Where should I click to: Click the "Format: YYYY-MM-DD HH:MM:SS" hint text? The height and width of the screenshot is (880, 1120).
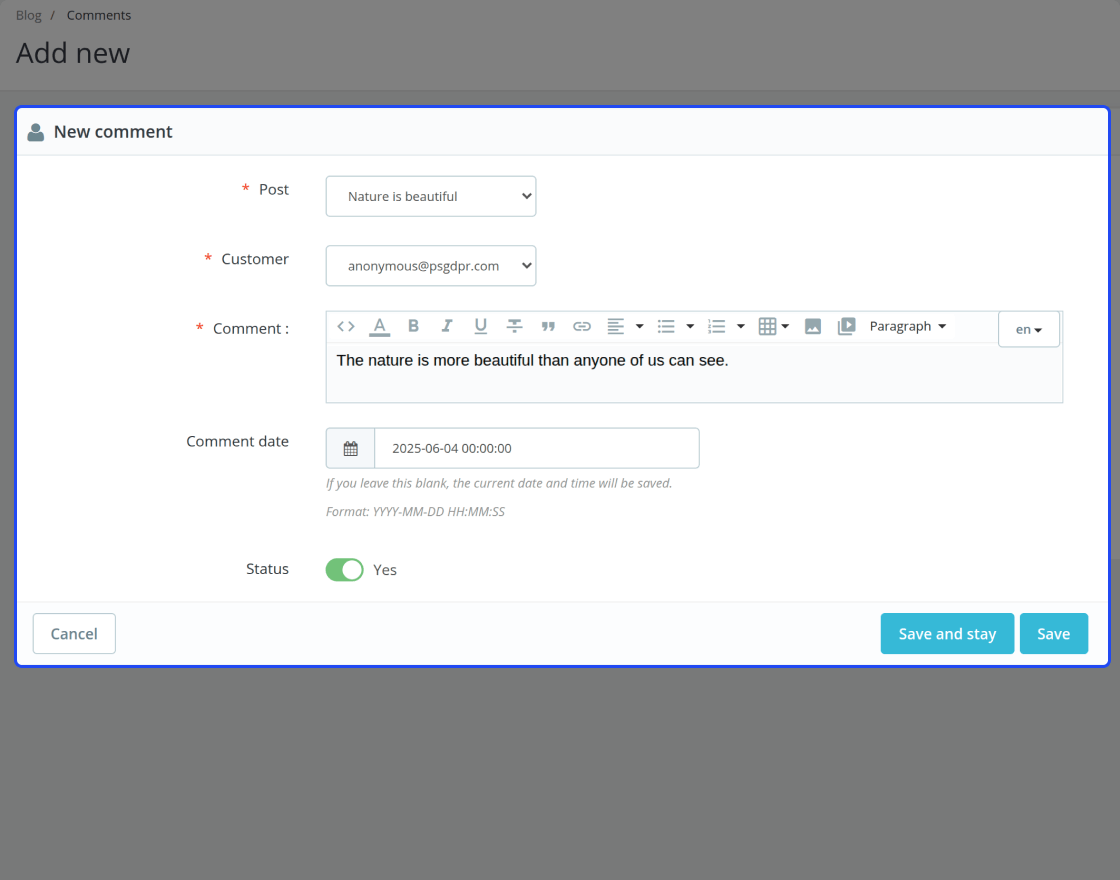coord(415,511)
